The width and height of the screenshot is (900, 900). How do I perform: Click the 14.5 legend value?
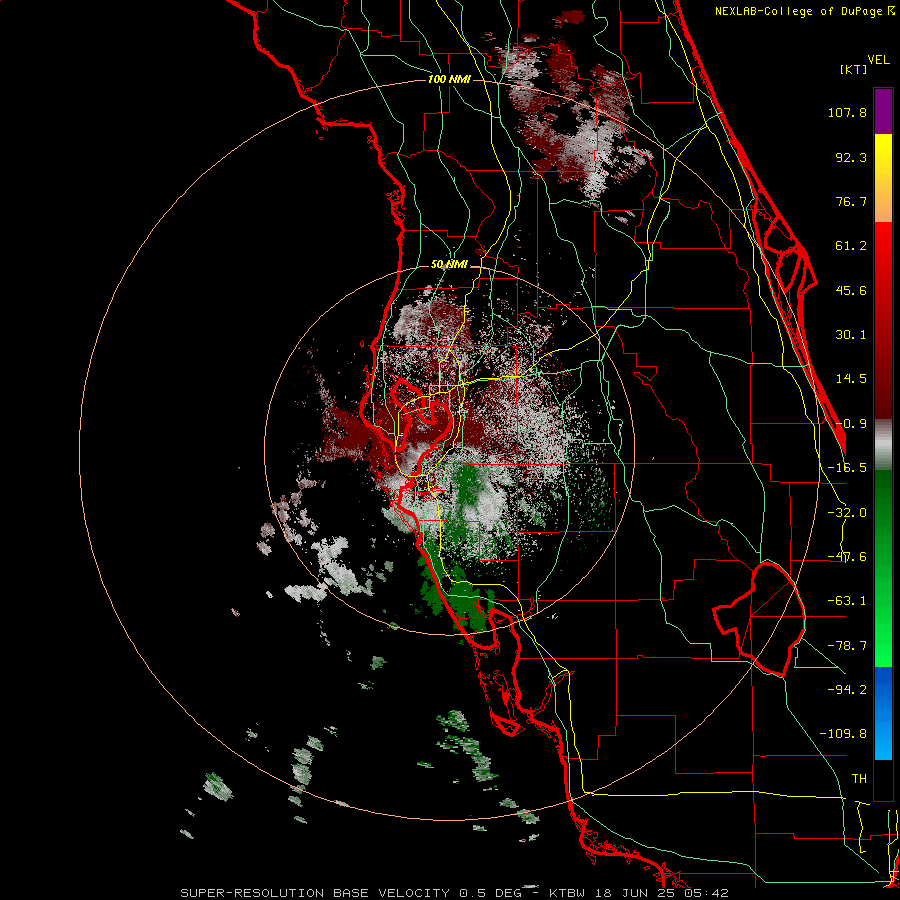coord(851,379)
